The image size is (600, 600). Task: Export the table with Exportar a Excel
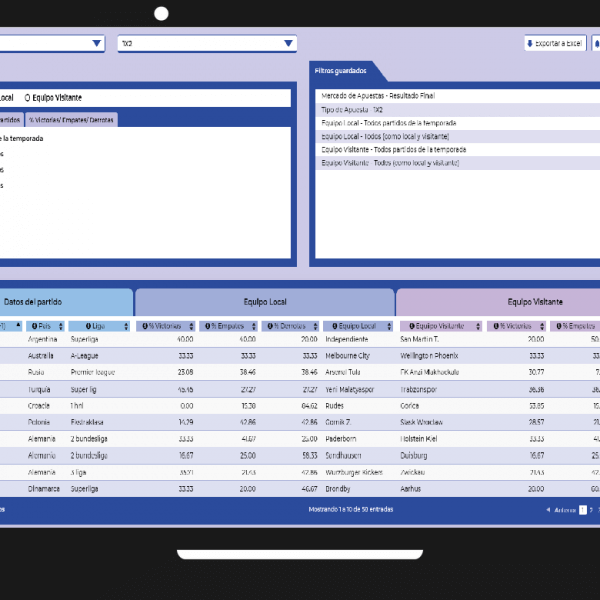tap(556, 44)
